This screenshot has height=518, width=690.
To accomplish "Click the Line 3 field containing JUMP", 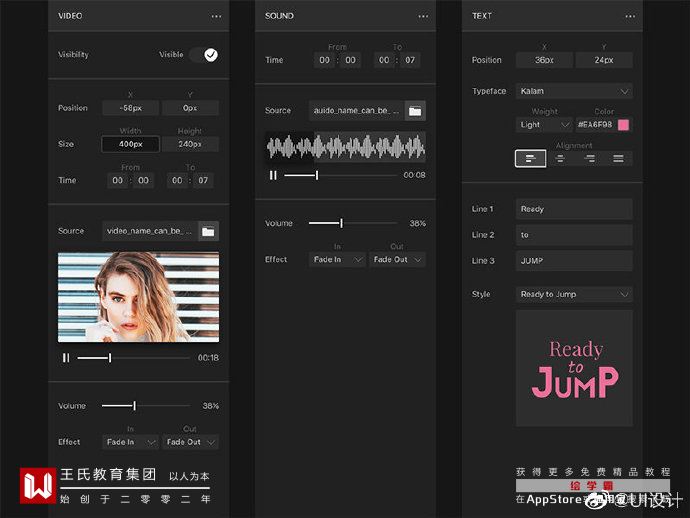I will [x=574, y=261].
